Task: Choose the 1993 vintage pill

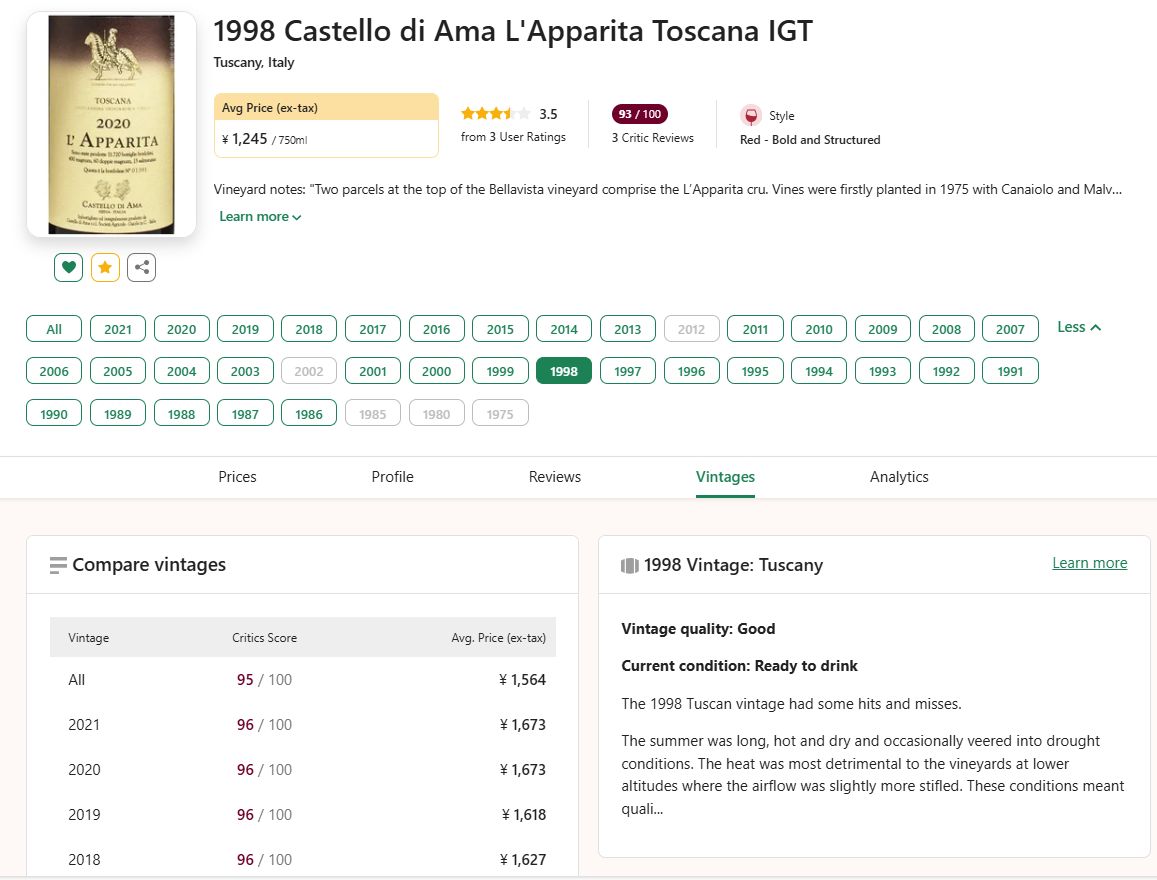Action: 883,371
